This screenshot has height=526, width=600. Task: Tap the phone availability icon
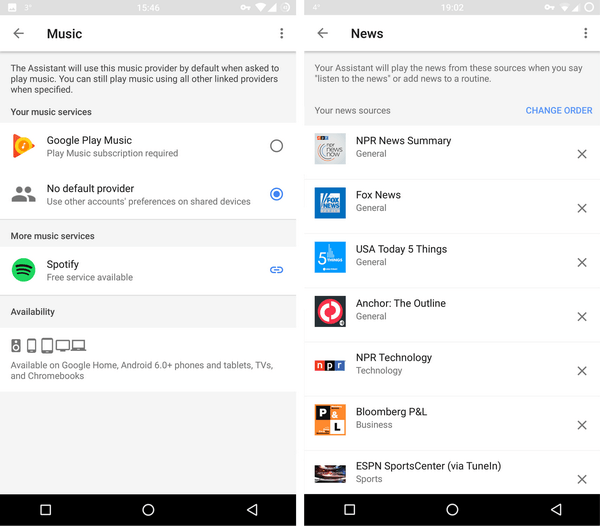[31, 346]
